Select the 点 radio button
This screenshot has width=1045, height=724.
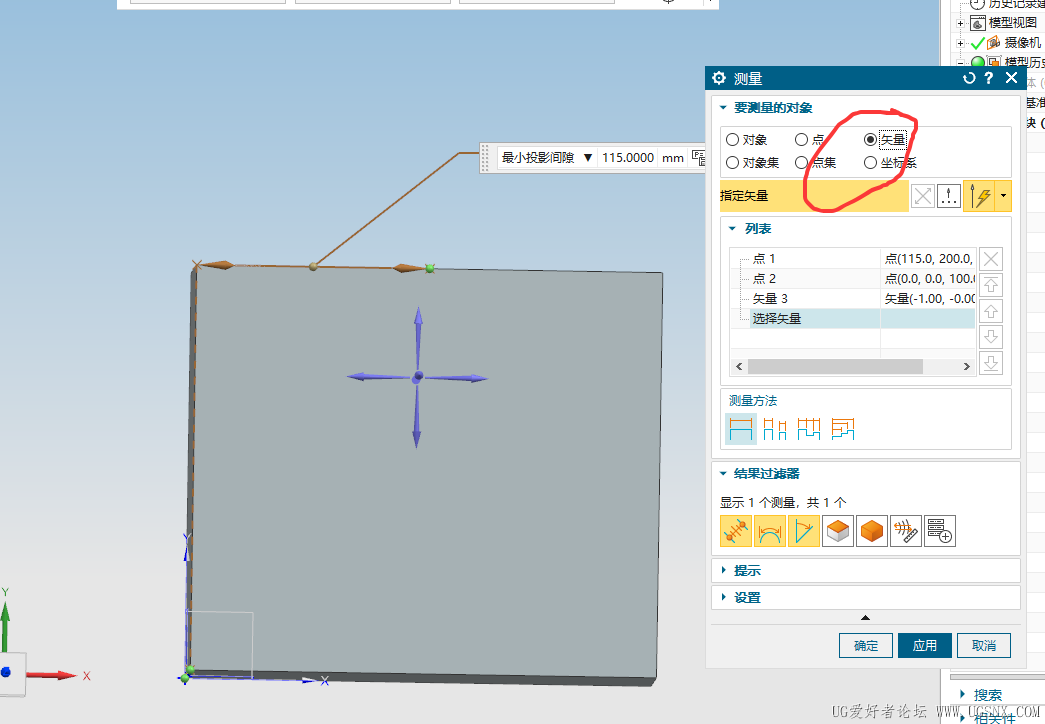pos(801,139)
